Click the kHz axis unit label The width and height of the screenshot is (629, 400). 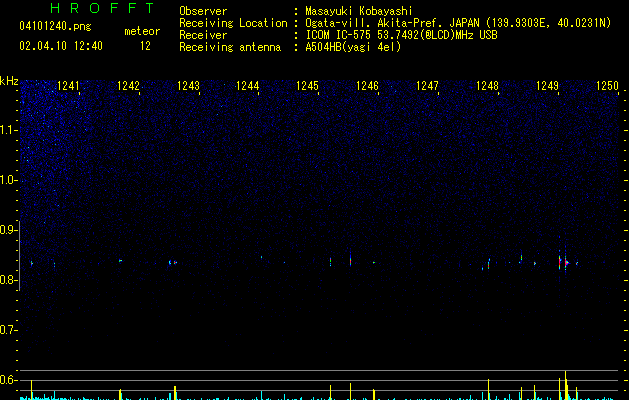click(x=9, y=81)
